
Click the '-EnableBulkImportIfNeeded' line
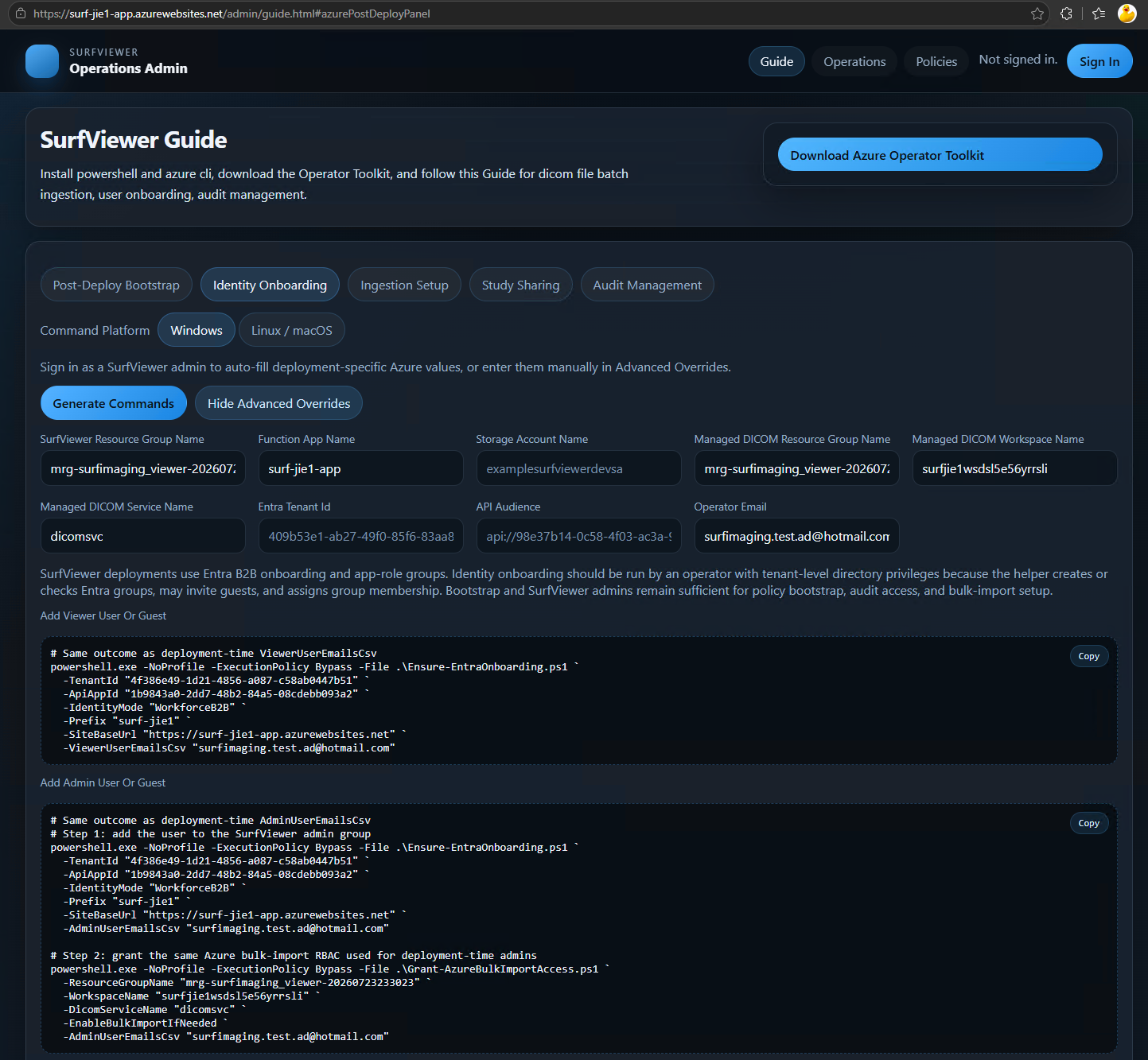(146, 1023)
